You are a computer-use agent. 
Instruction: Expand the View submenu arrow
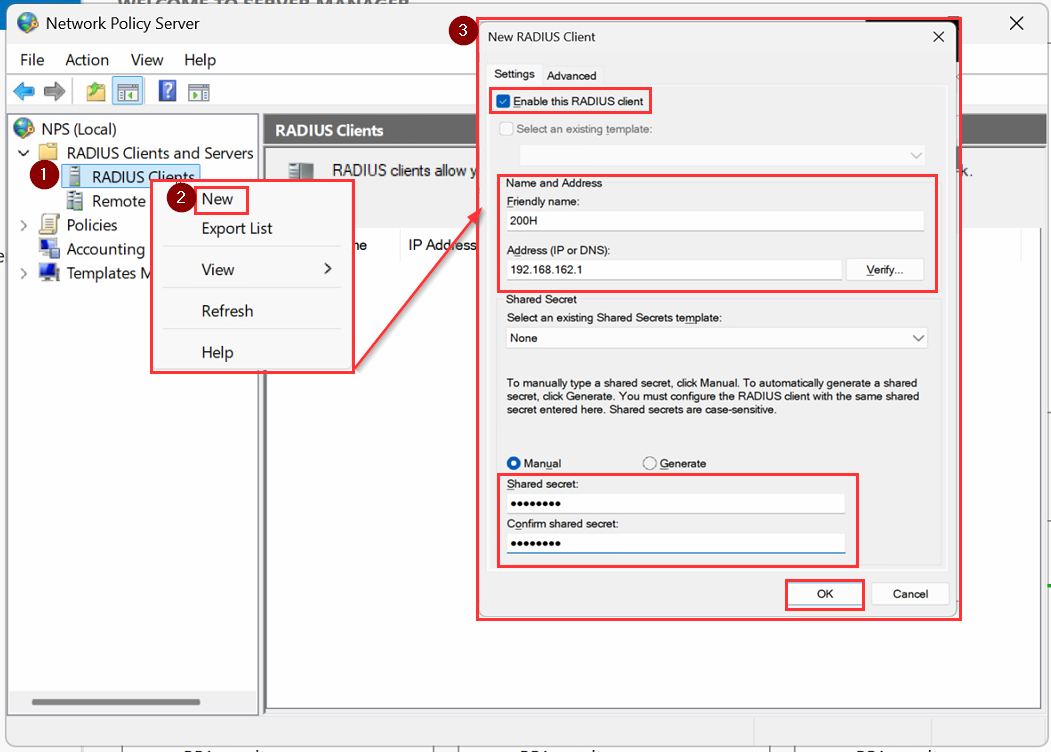(x=328, y=269)
